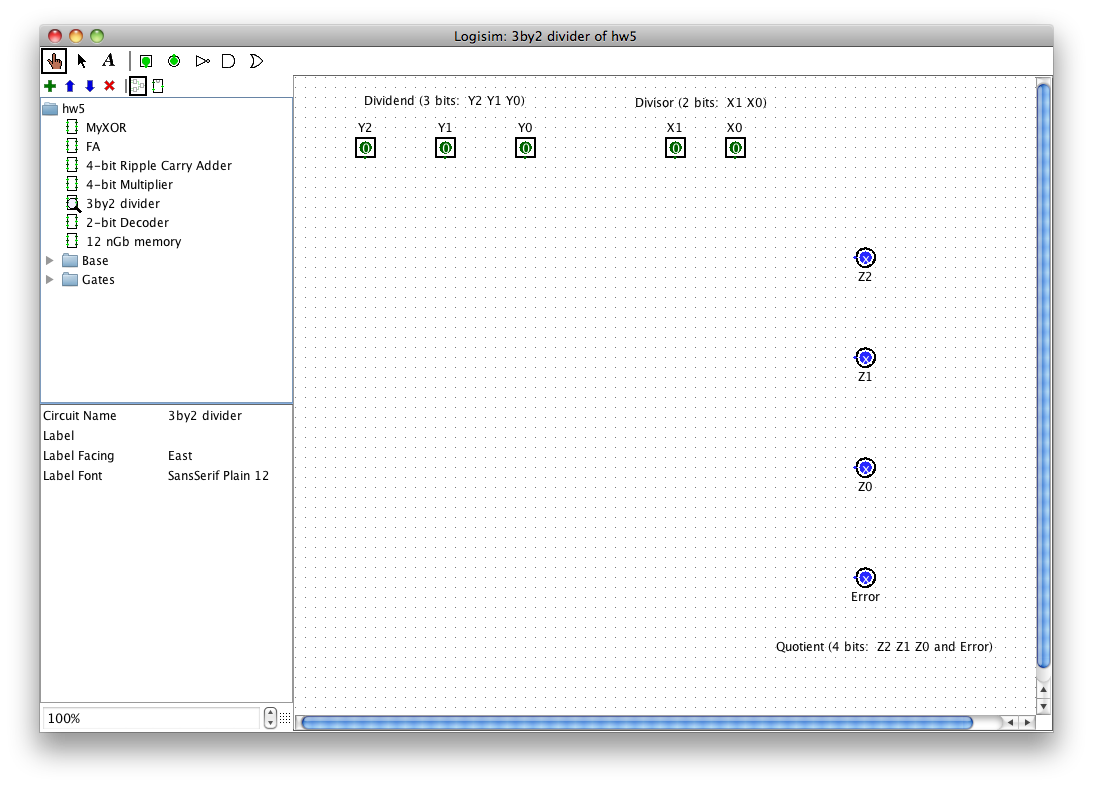Toggle input pin Y0
The image size is (1093, 787).
pos(525,148)
